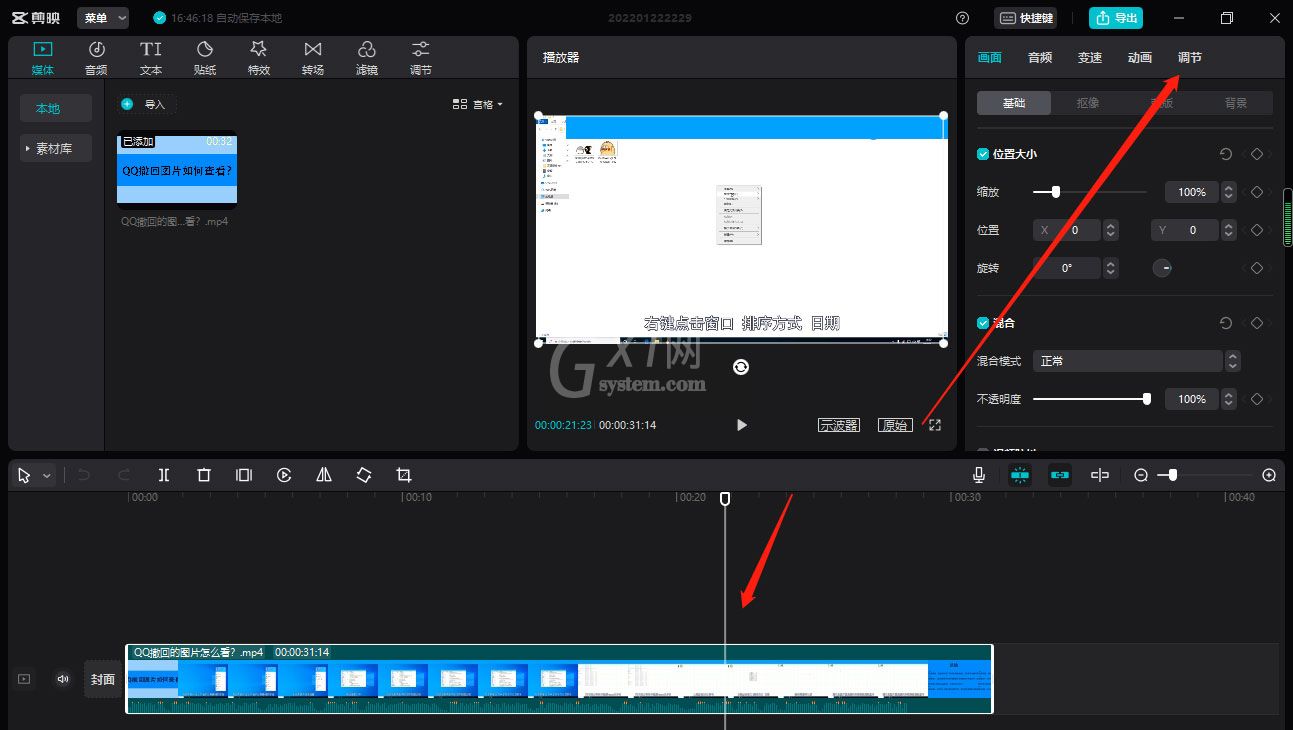Step the 缩放 percentage stepper
Screen dimensions: 1293x730
[x=1230, y=192]
